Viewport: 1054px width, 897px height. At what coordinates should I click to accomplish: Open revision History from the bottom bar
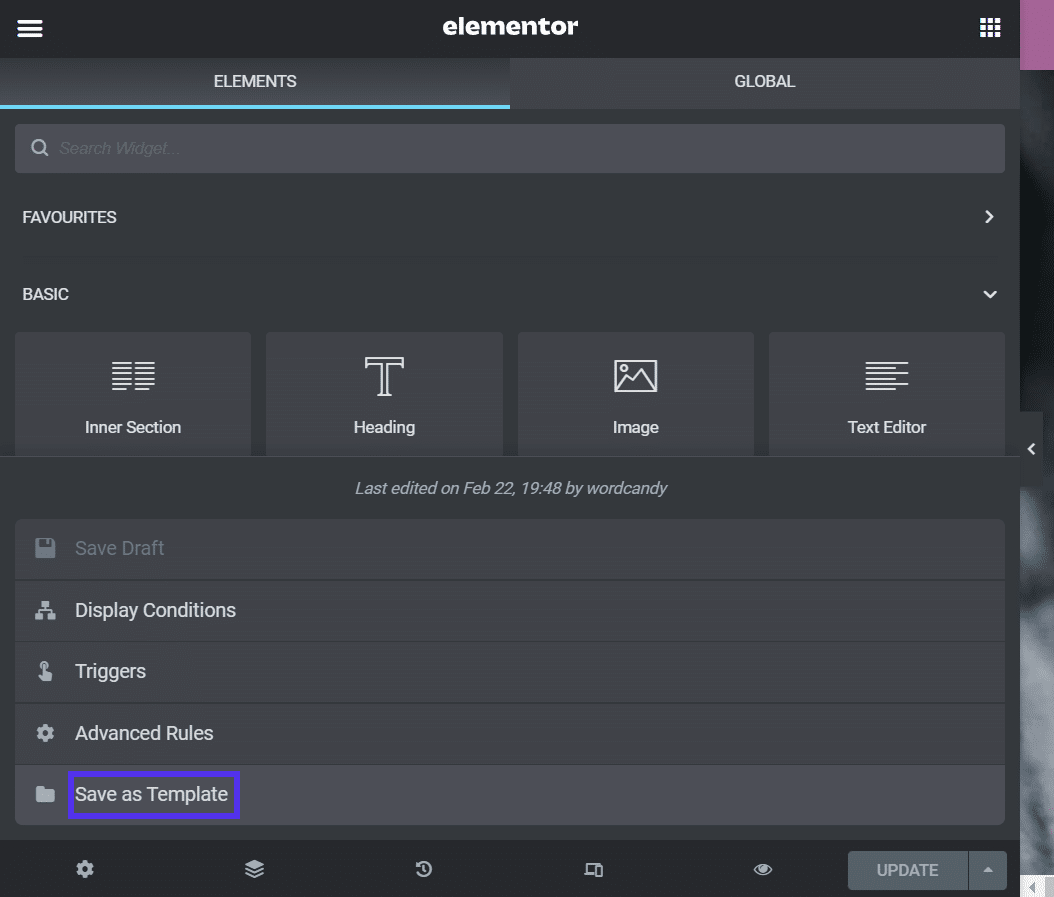[423, 869]
